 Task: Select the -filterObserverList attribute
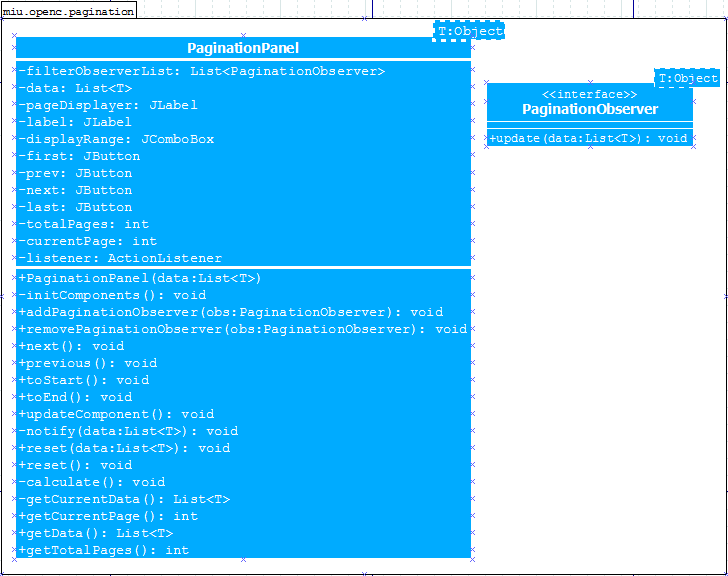202,71
